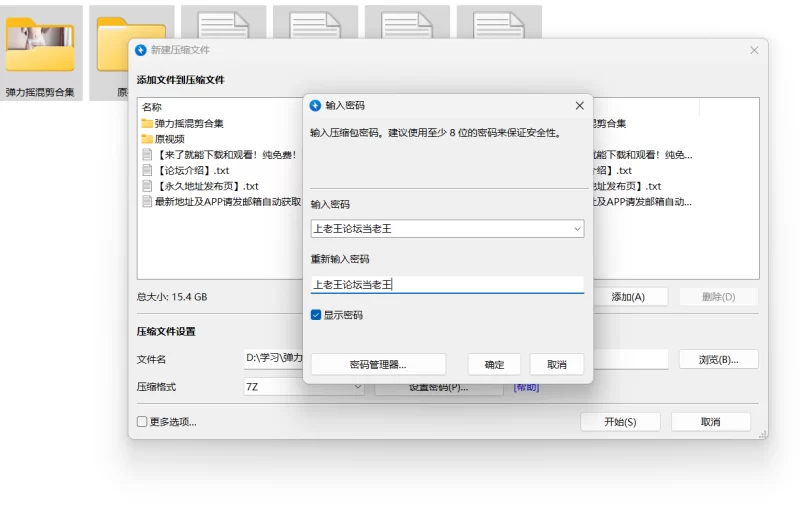This screenshot has height=505, width=800.
Task: Click file icon beside 【论坛介绍】.txt
Action: click(147, 170)
